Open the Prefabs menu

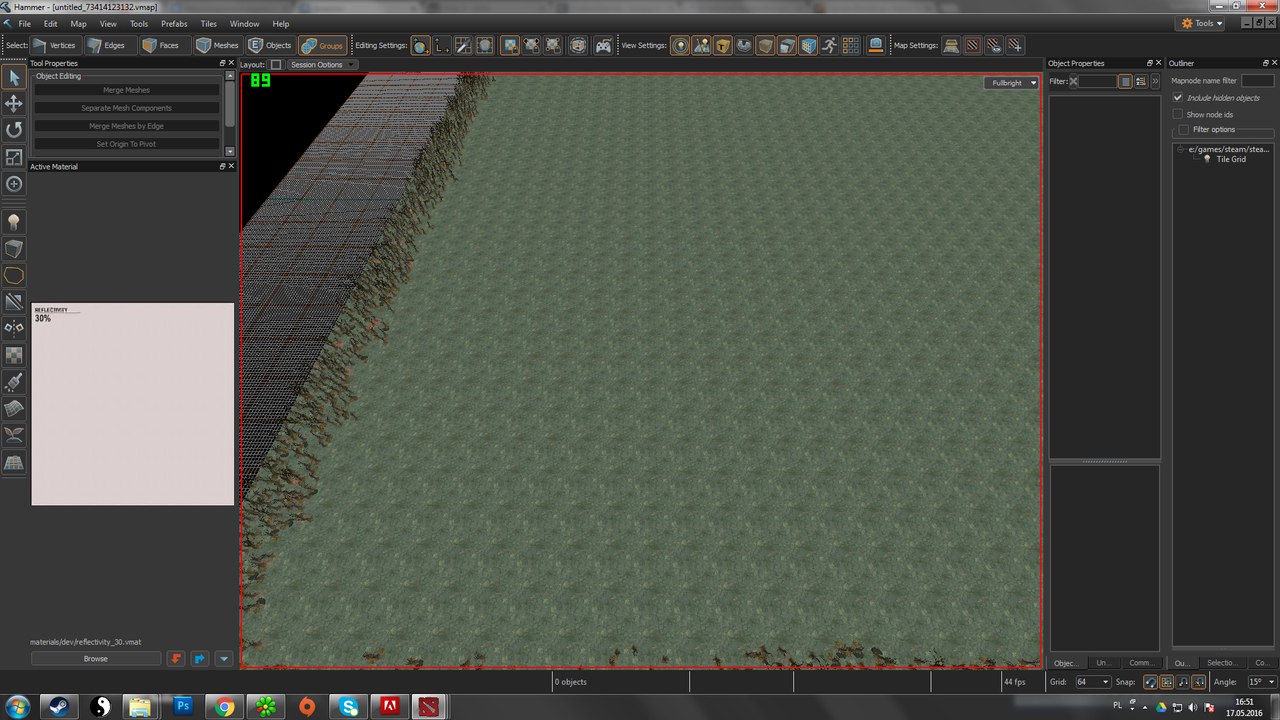click(x=174, y=23)
